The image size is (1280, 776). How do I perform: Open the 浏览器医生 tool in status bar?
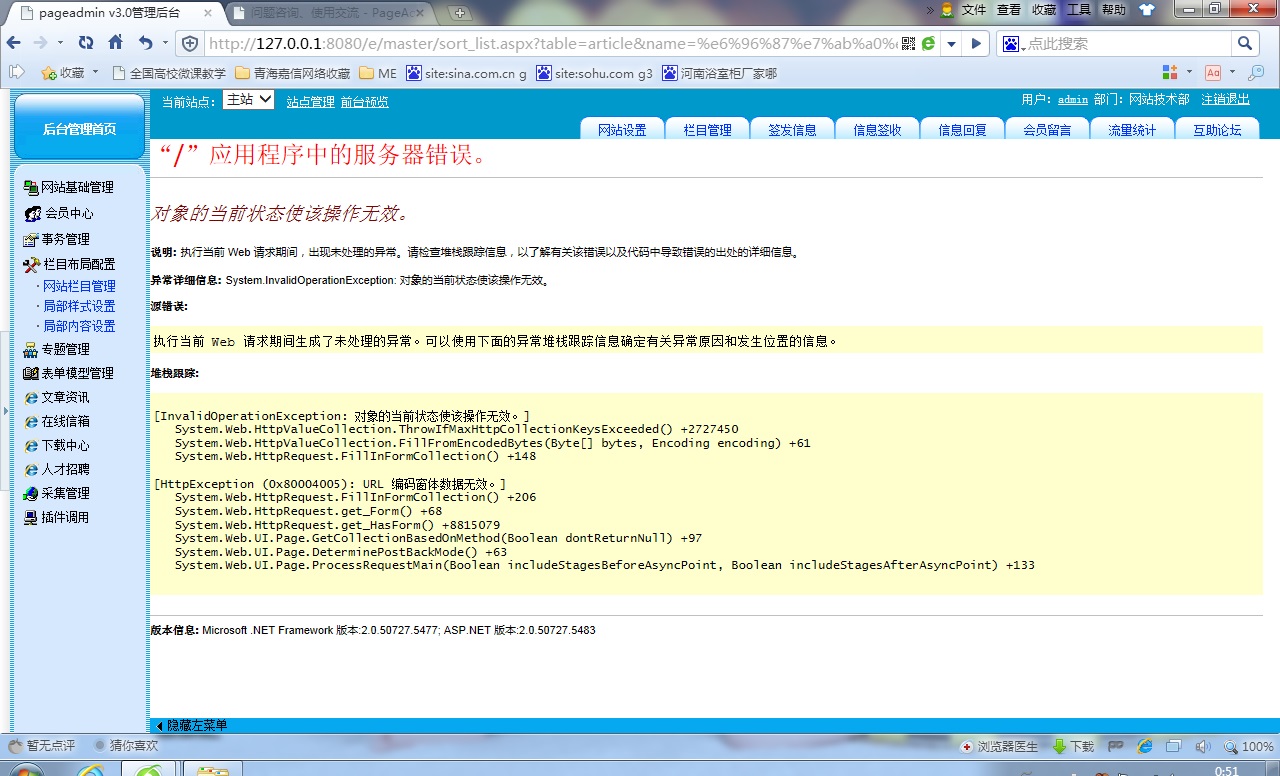pos(994,746)
